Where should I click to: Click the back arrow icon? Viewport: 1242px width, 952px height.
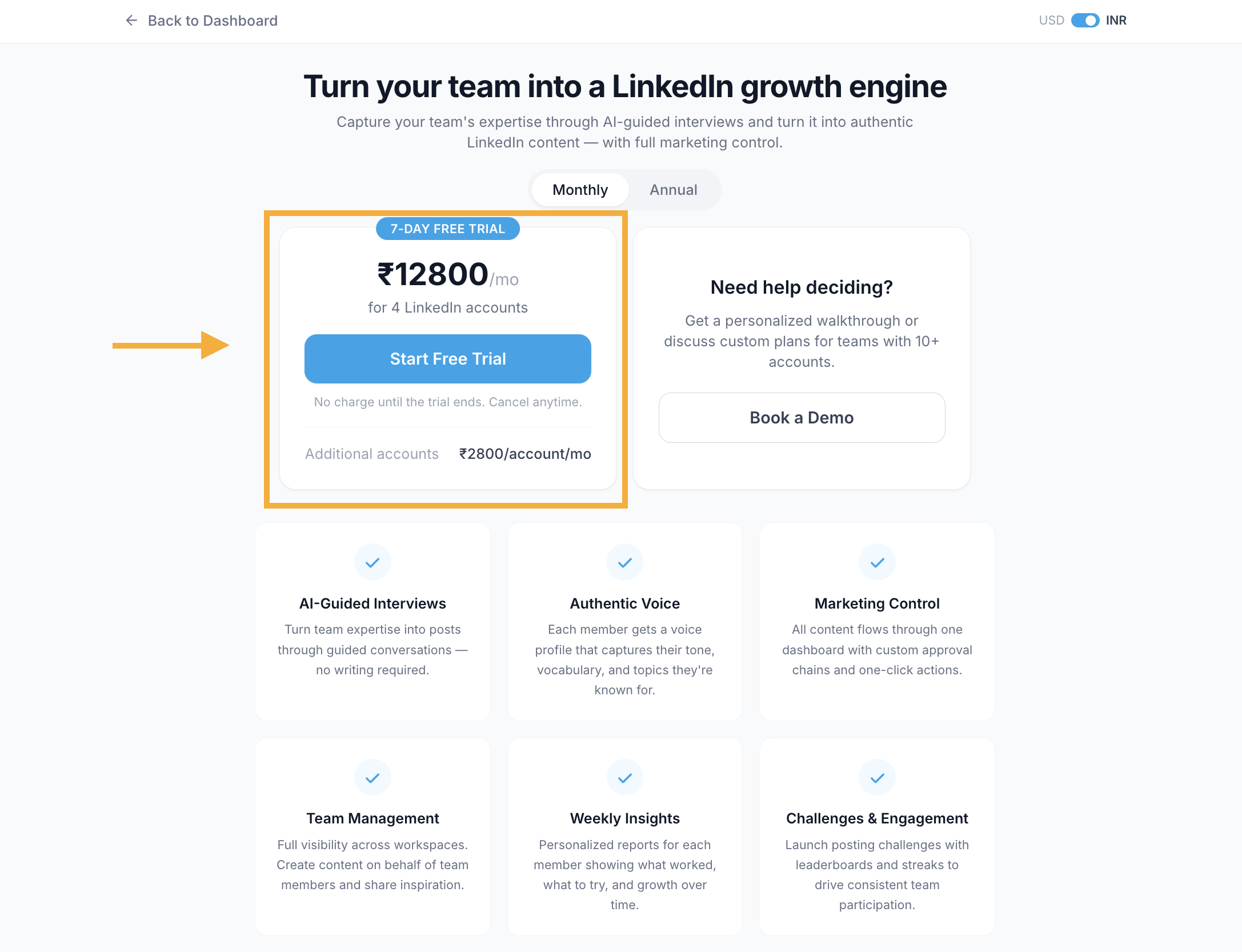[x=131, y=21]
